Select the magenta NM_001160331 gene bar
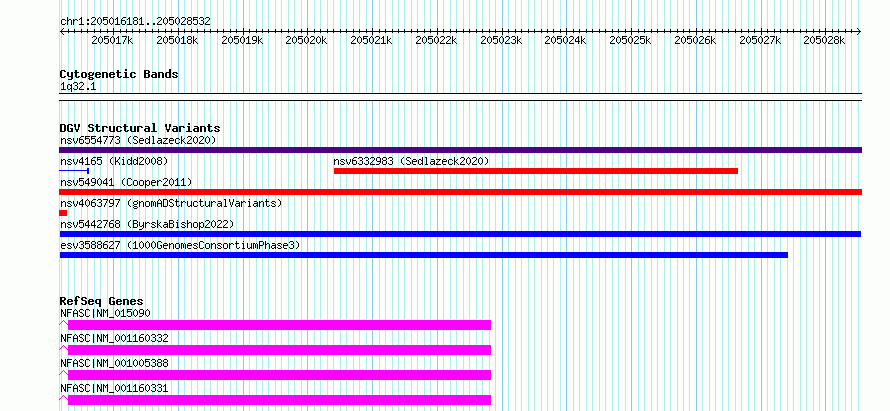Image resolution: width=890 pixels, height=411 pixels. [x=279, y=400]
